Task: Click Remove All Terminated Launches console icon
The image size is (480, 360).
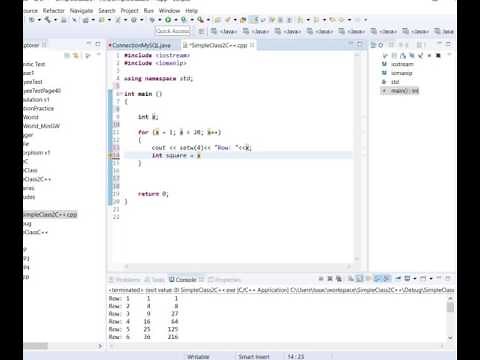Action: point(339,278)
